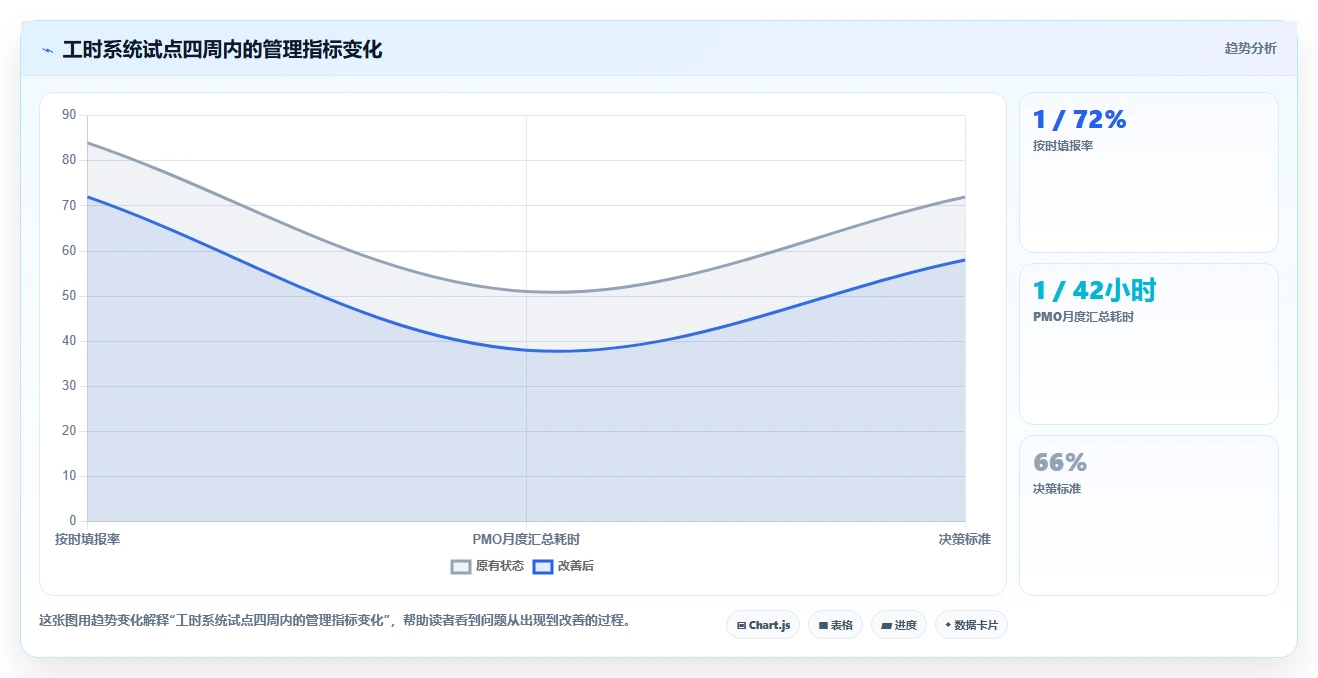Click the 1 / 72% value text
The width and height of the screenshot is (1318, 678).
tap(1079, 120)
